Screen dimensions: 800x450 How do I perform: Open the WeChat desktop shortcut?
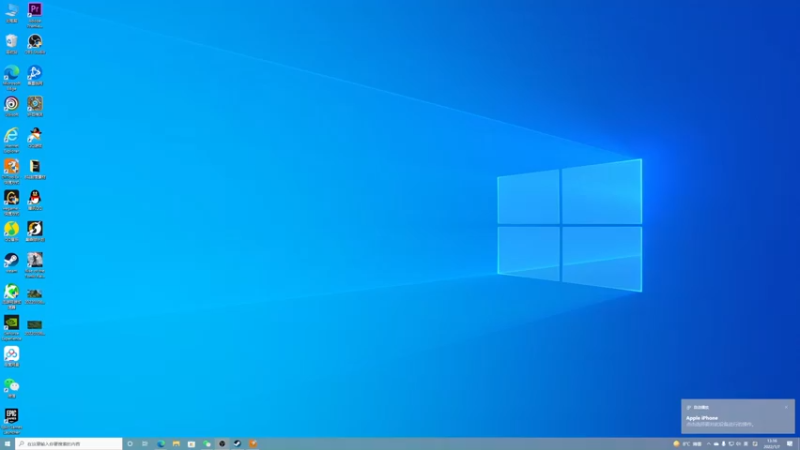point(11,388)
